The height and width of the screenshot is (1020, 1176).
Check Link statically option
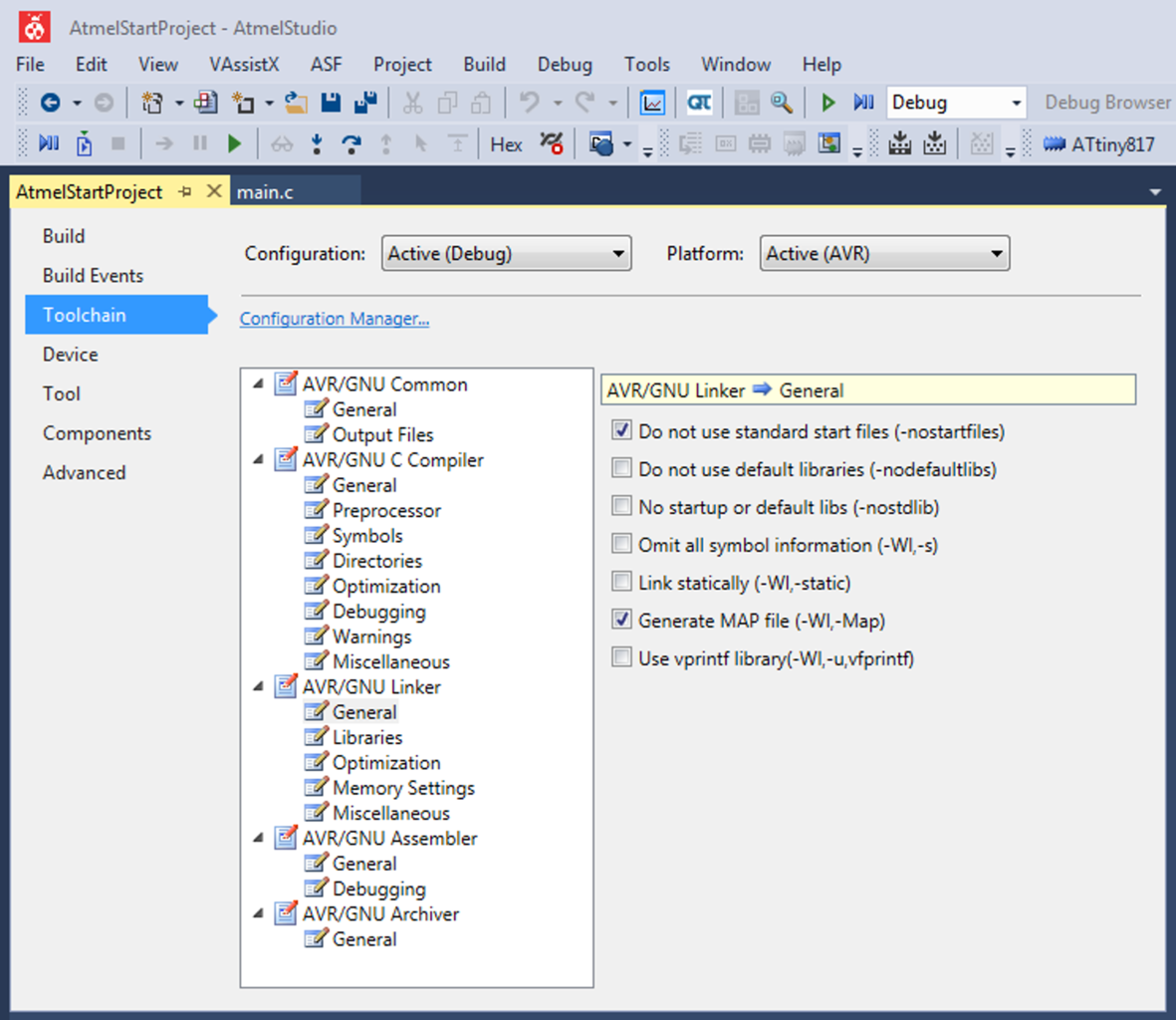[621, 582]
